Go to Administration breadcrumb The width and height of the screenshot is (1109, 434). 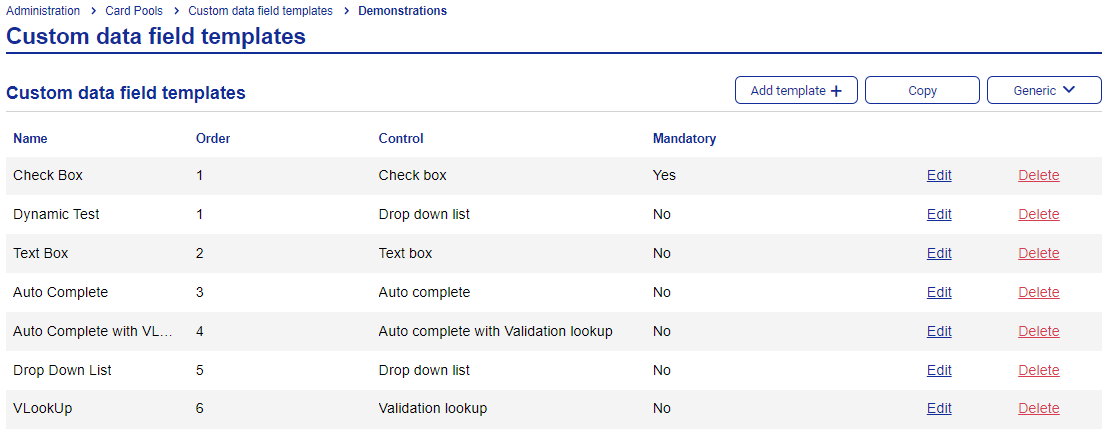[x=43, y=11]
